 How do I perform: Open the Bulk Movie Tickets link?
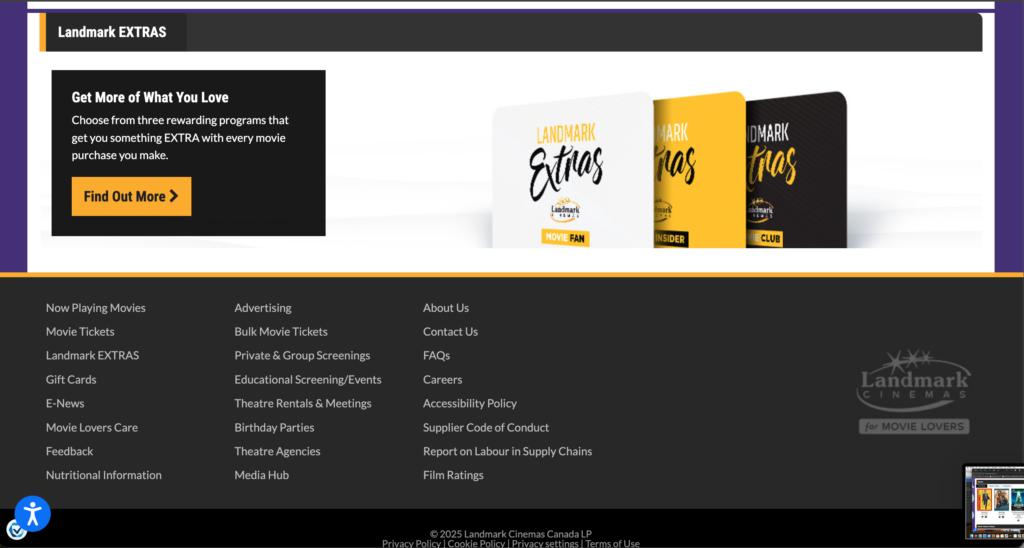tap(281, 332)
